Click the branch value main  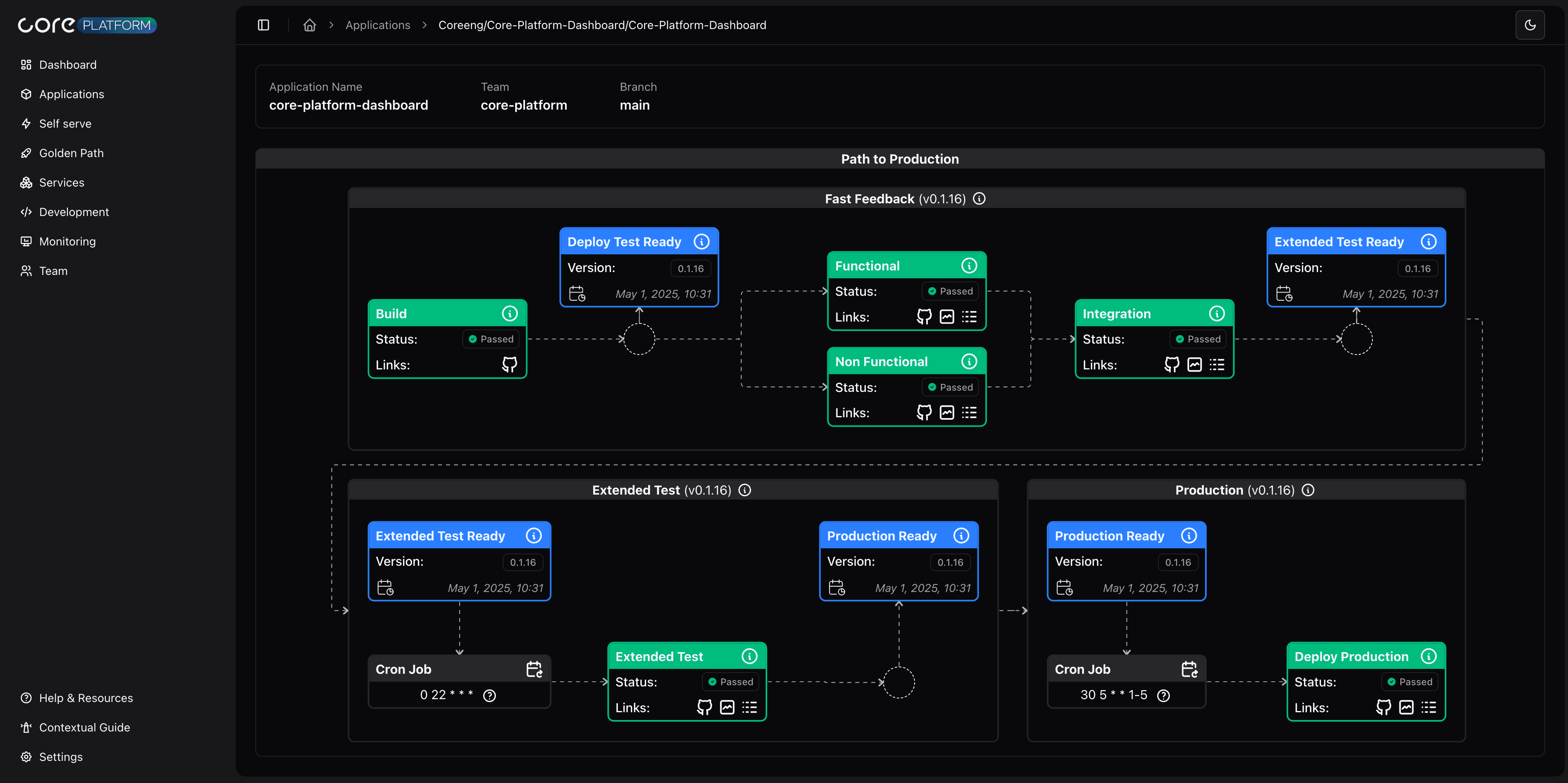(634, 105)
